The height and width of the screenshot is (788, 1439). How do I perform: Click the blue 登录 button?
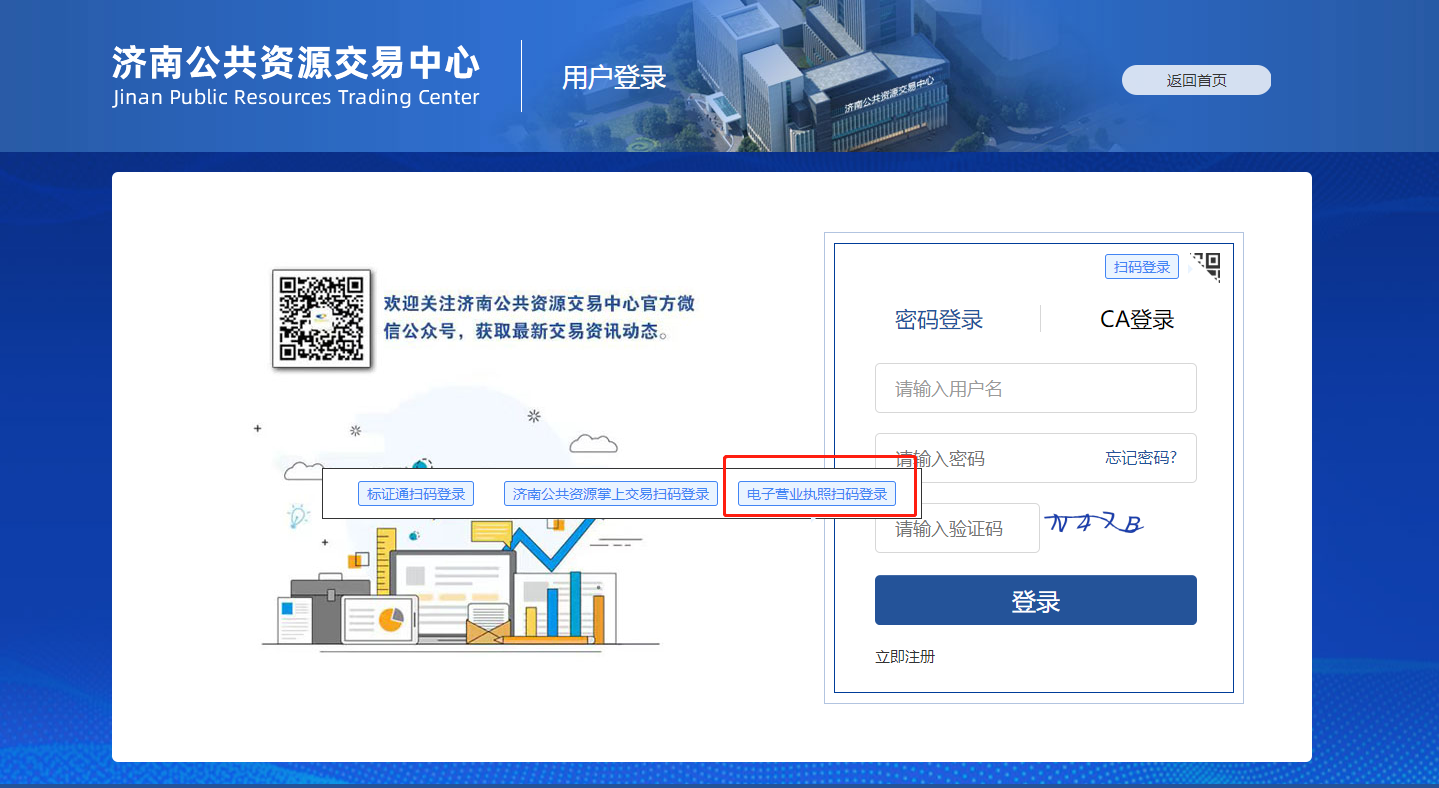[1035, 600]
